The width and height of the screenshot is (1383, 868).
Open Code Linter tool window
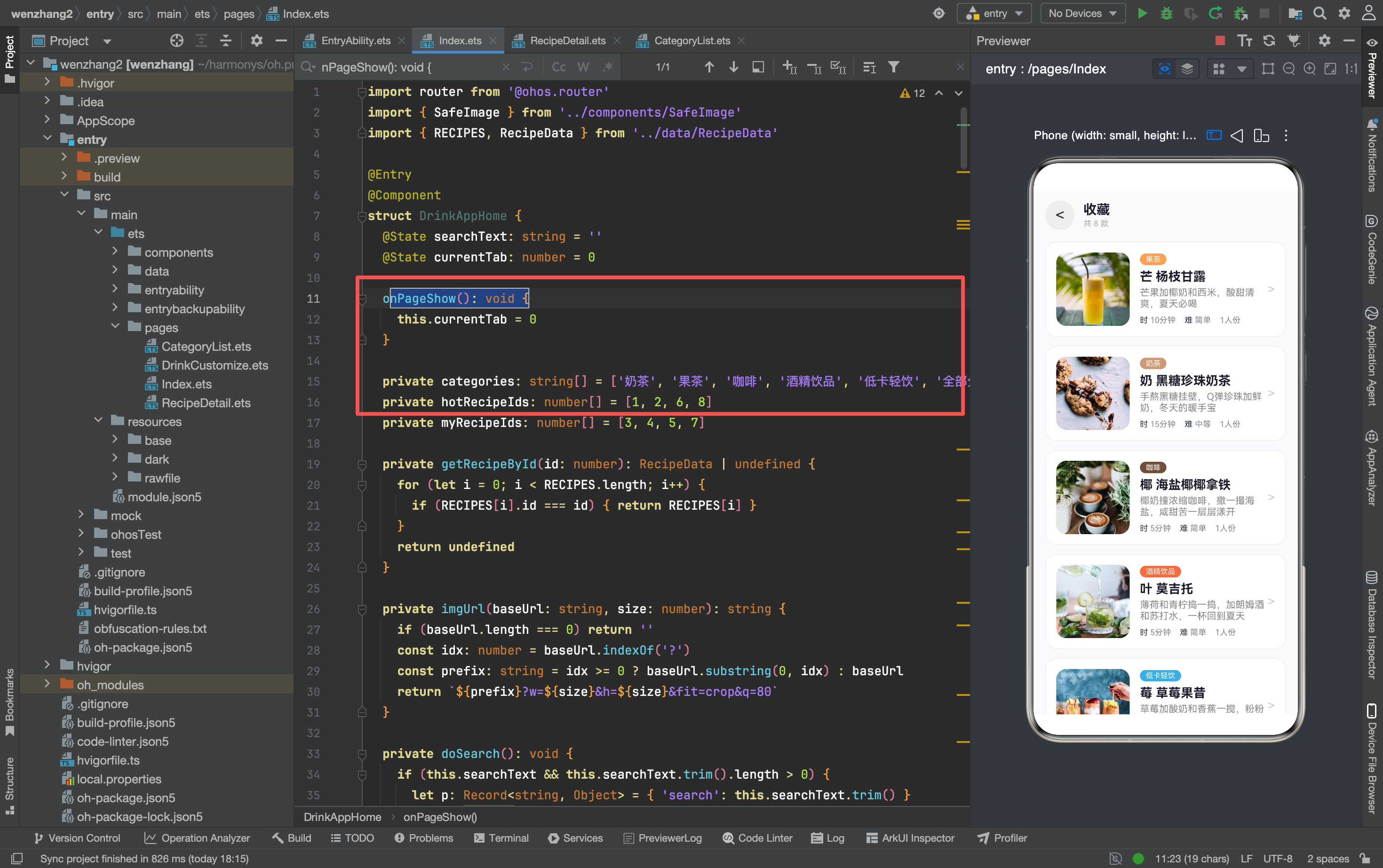(x=757, y=838)
